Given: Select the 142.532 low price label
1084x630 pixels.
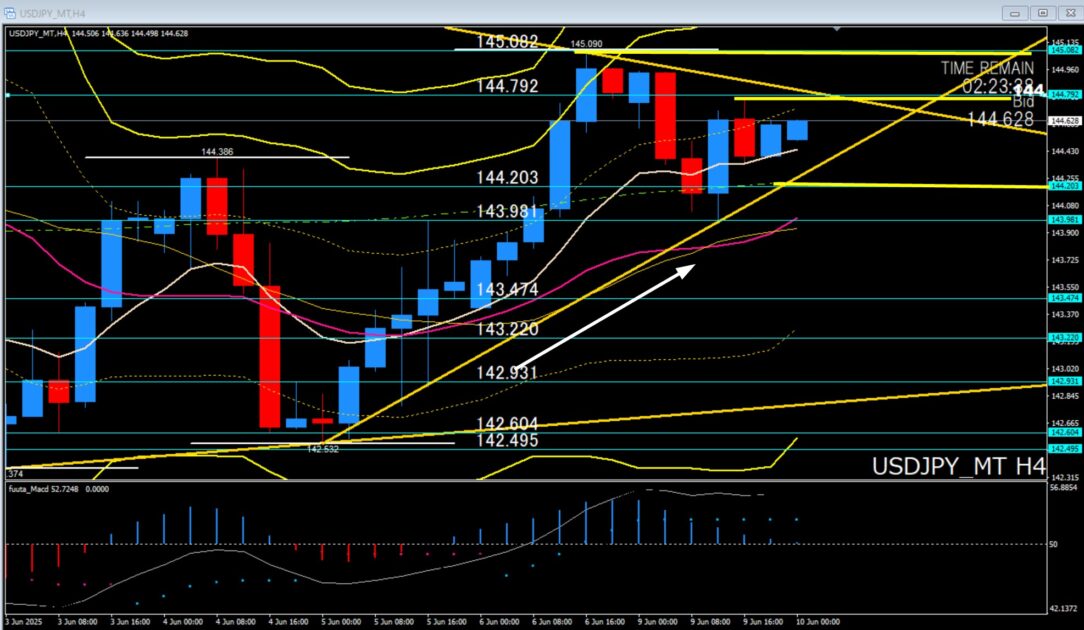Looking at the screenshot, I should click(322, 450).
